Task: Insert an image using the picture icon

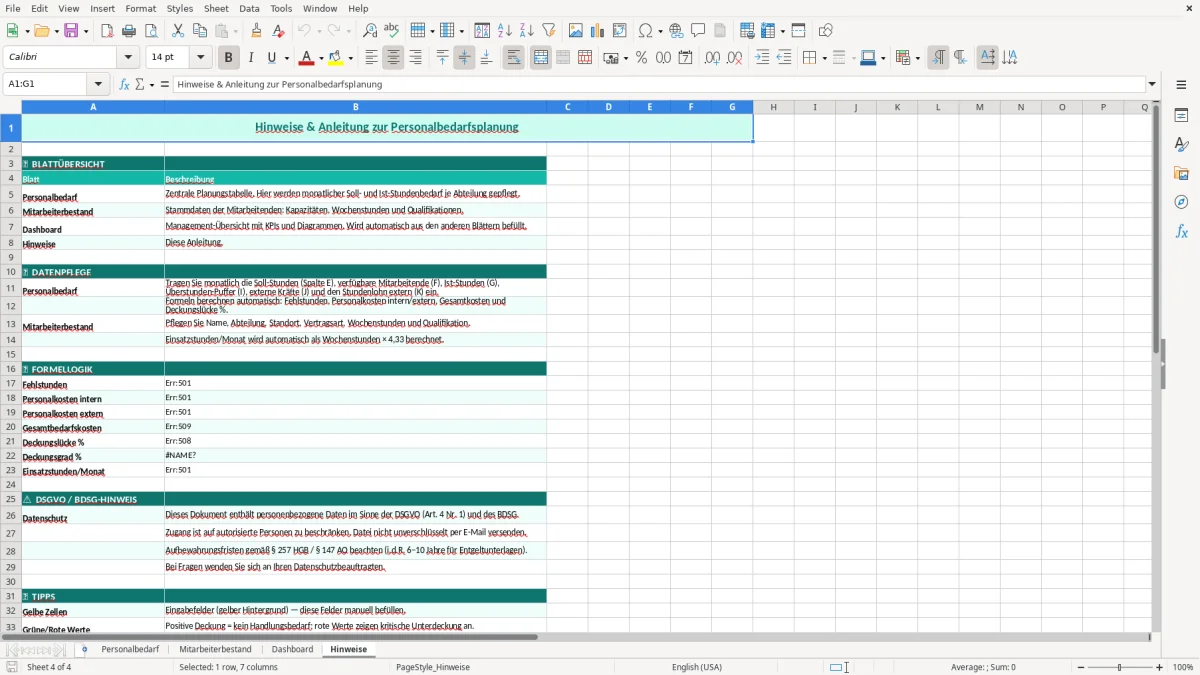Action: [x=576, y=31]
